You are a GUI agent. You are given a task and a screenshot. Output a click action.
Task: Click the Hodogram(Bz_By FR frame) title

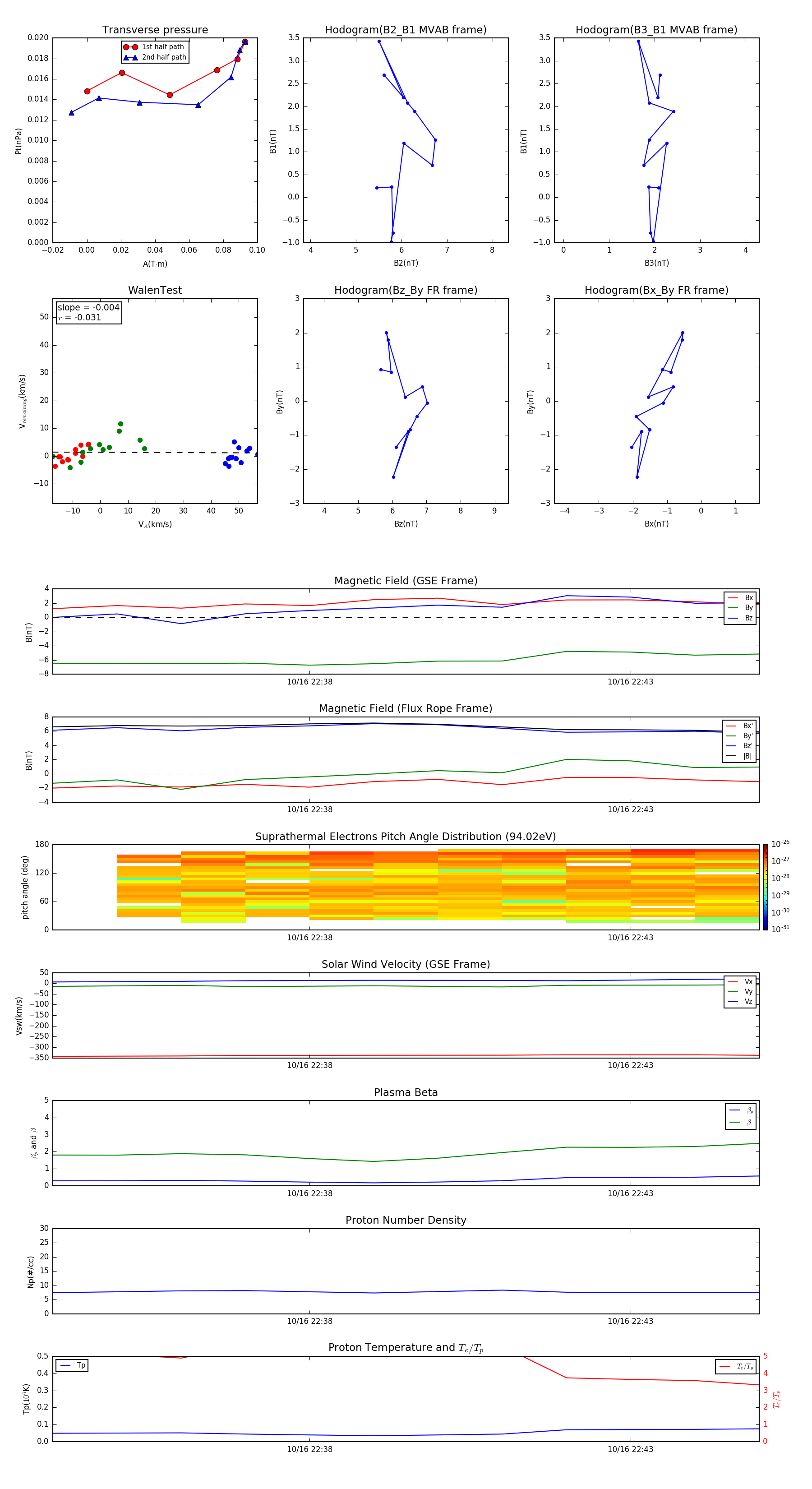(x=406, y=290)
